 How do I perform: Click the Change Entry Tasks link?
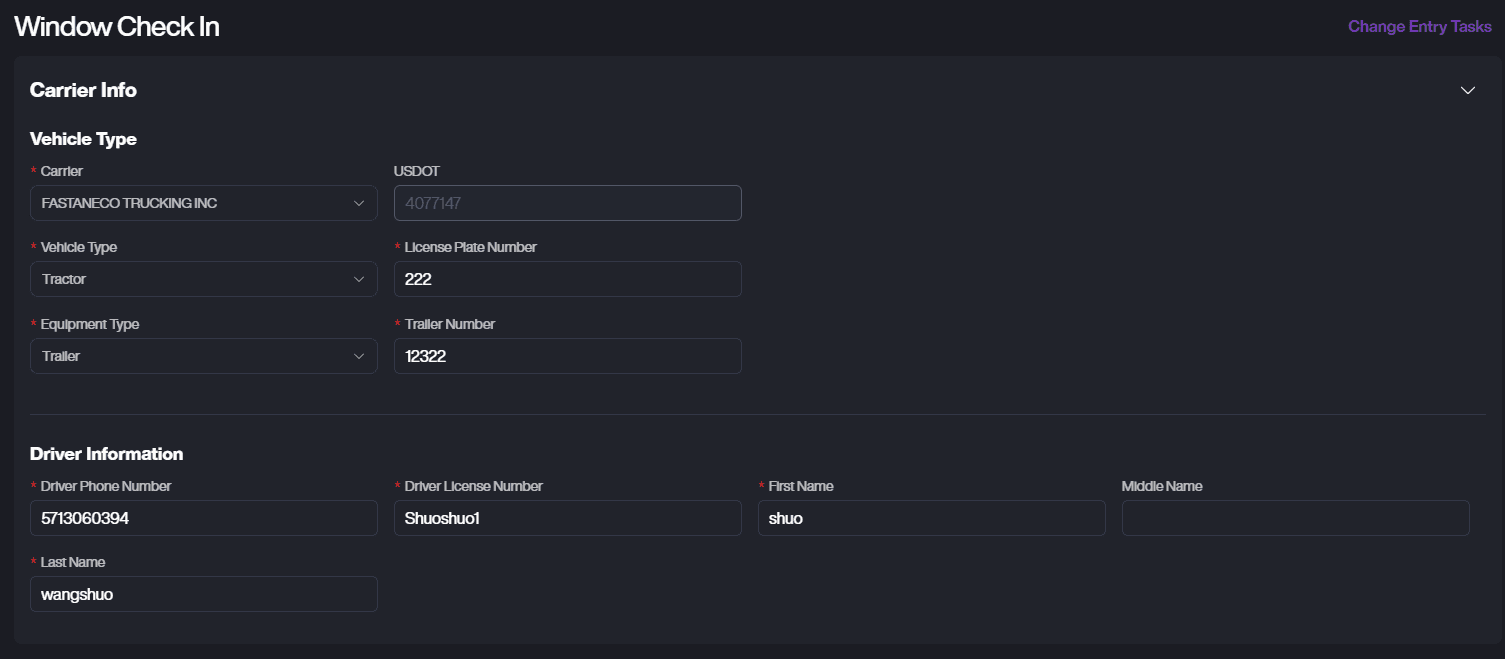[x=1419, y=27]
